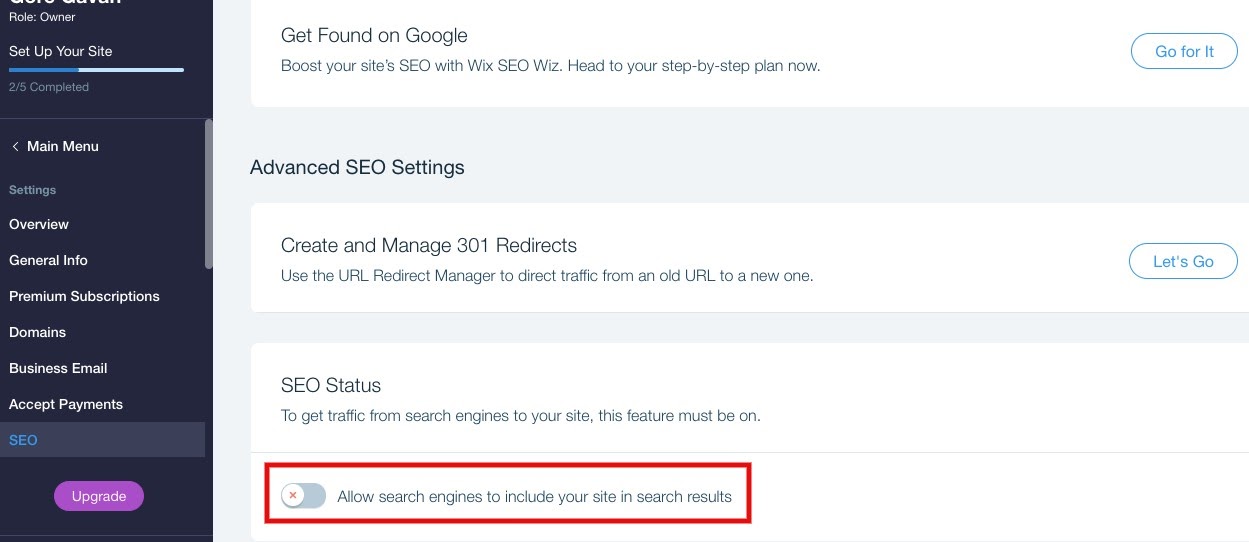
Task: Click the 2/5 Completed status text
Action: pos(49,87)
